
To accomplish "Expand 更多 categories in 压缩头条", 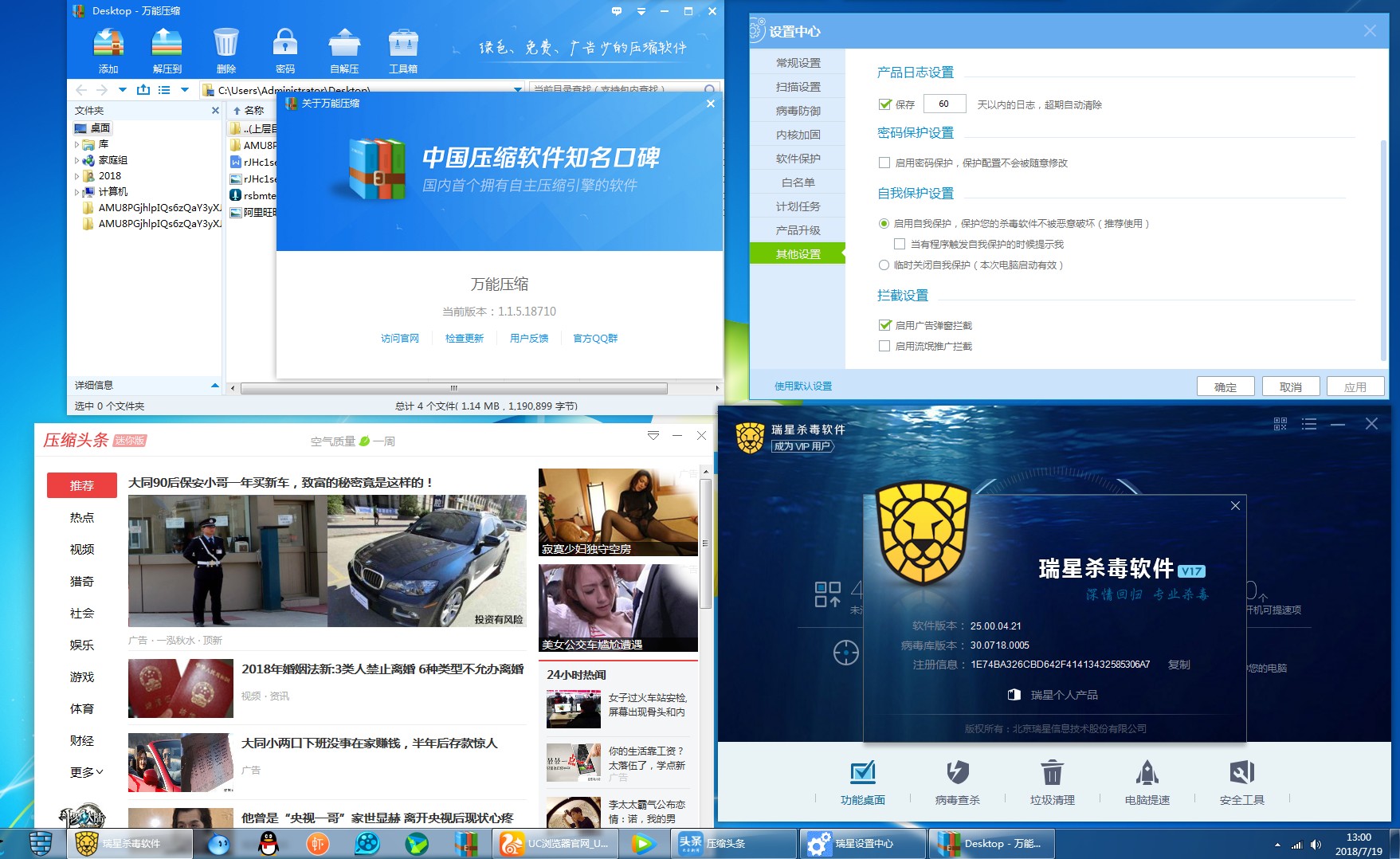I will pyautogui.click(x=86, y=772).
